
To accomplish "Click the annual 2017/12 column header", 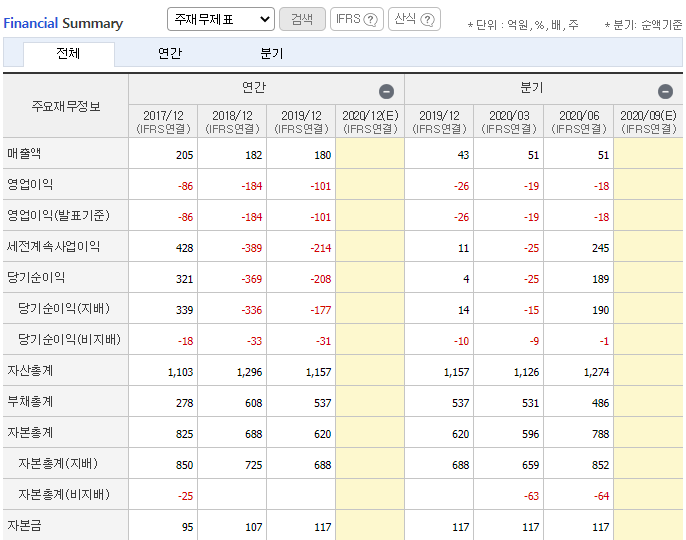I will click(x=163, y=122).
